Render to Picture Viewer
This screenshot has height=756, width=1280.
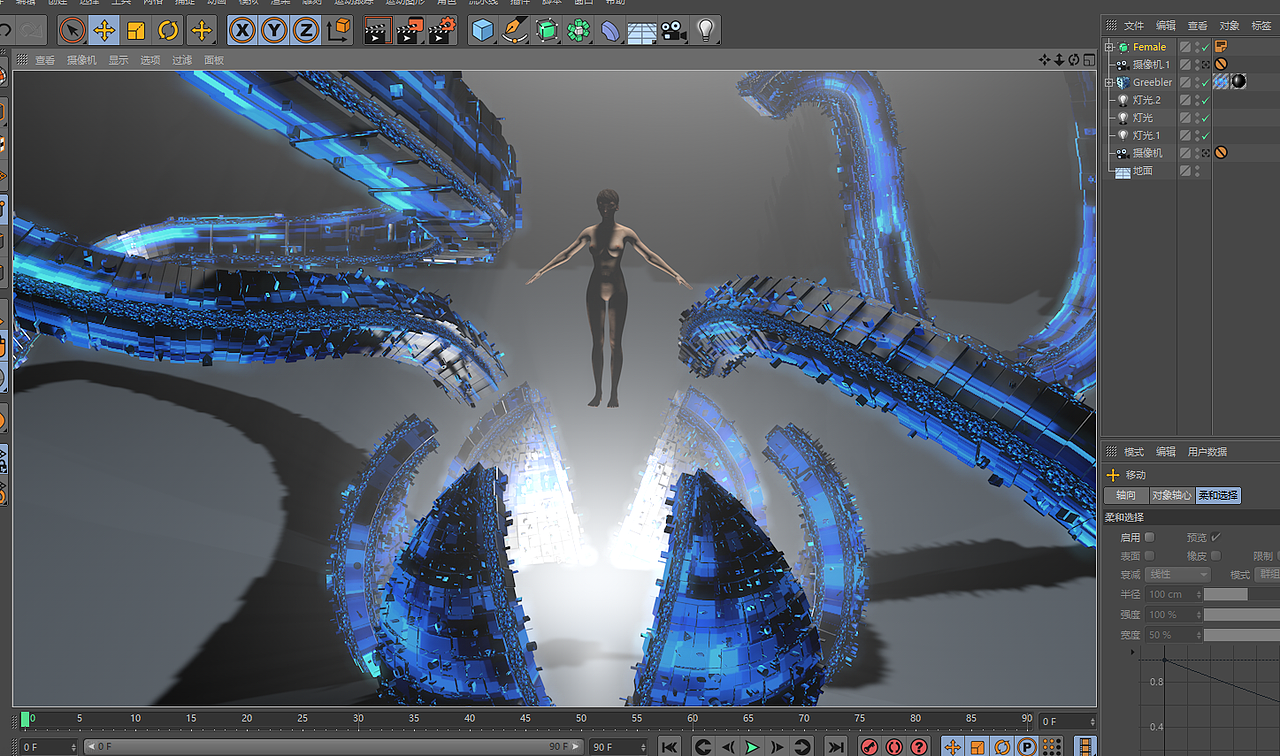(x=409, y=30)
